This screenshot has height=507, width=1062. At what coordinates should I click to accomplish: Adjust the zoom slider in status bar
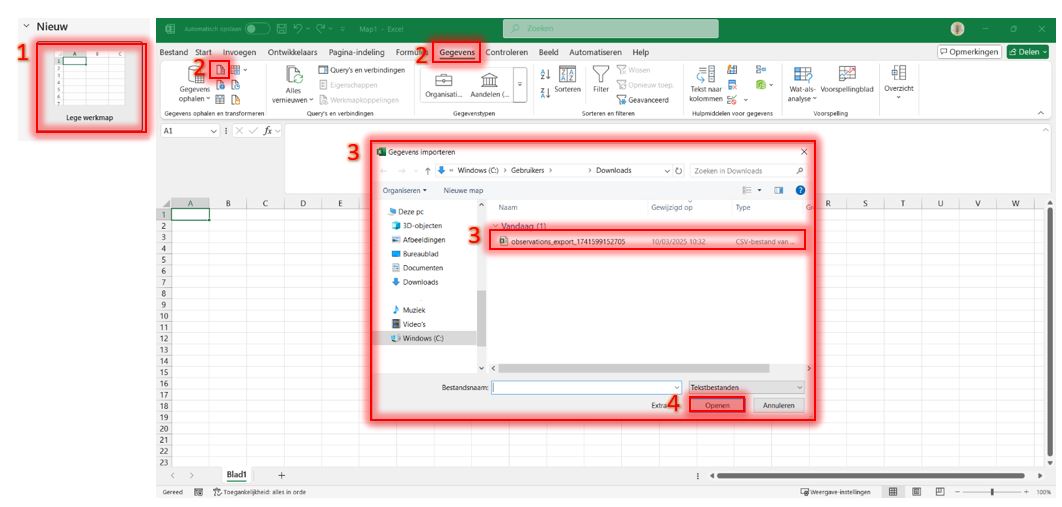pos(992,492)
